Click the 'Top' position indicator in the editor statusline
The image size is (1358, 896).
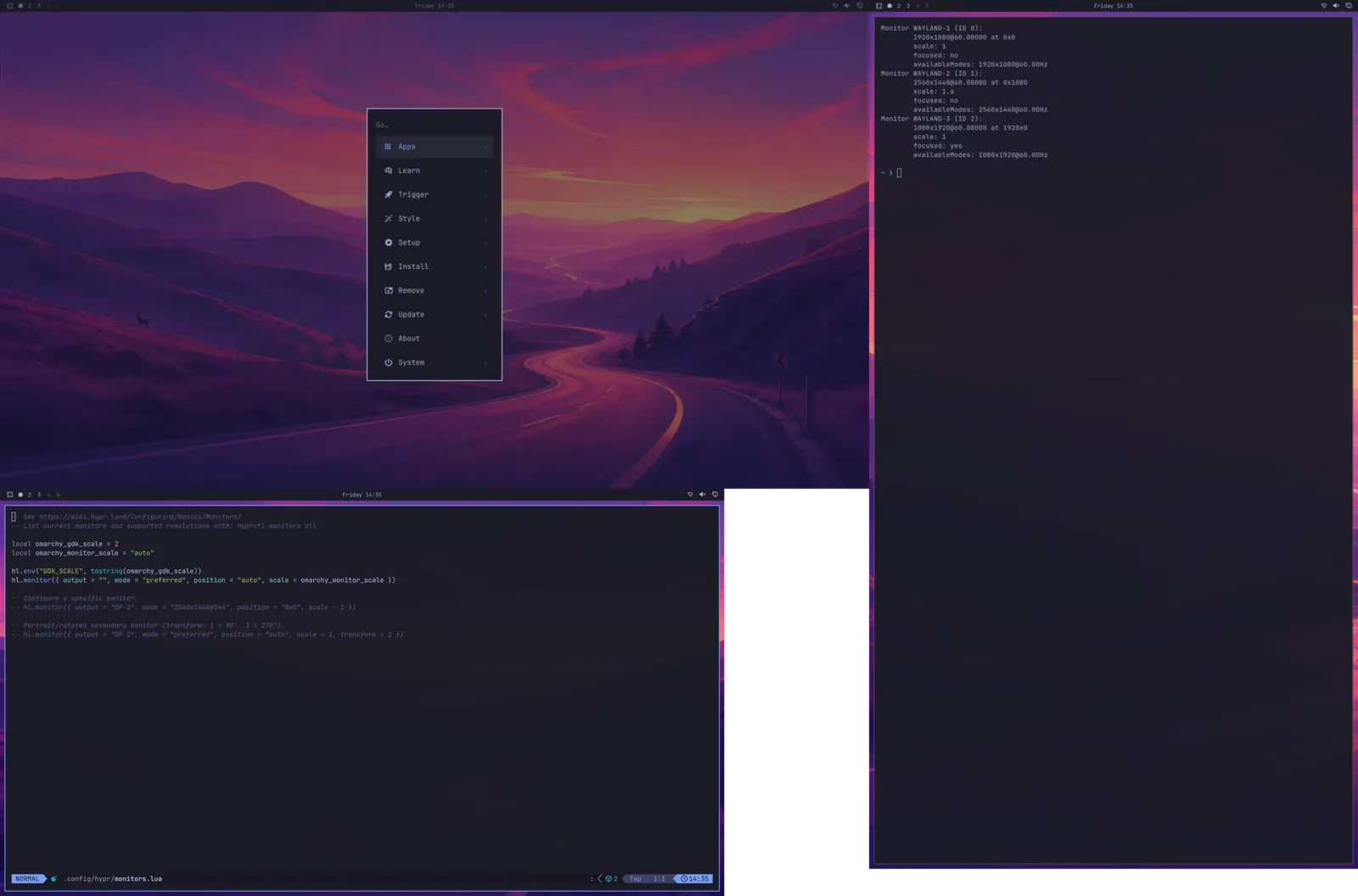[635, 879]
